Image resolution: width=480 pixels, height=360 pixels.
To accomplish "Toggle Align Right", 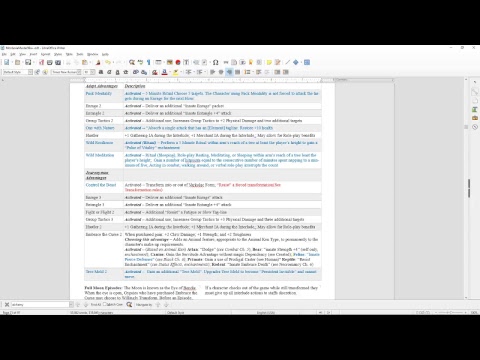I will (x=229, y=72).
